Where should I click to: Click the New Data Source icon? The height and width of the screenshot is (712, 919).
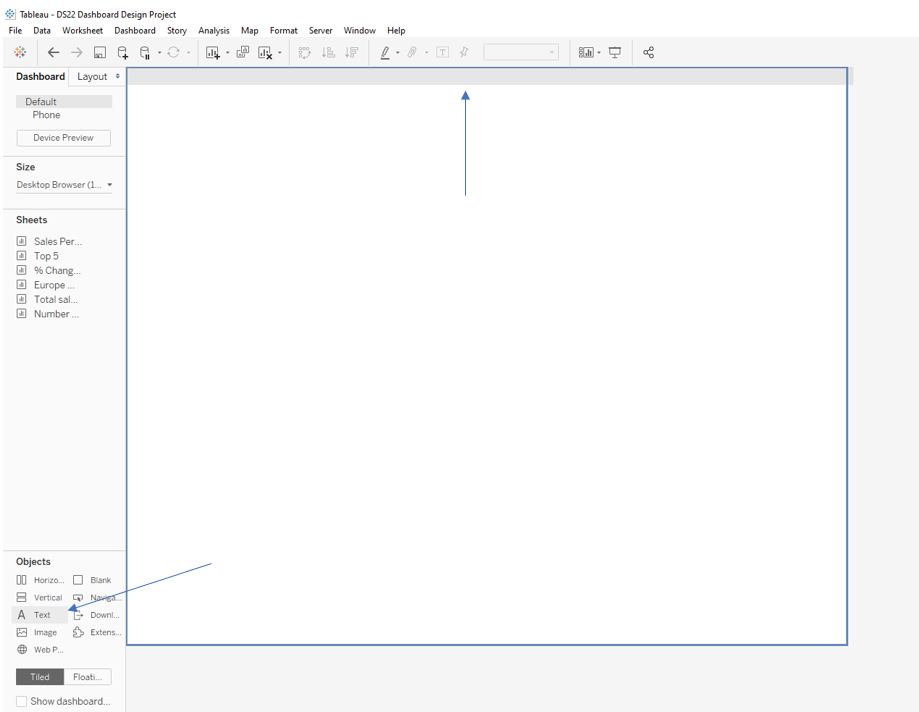click(x=122, y=52)
